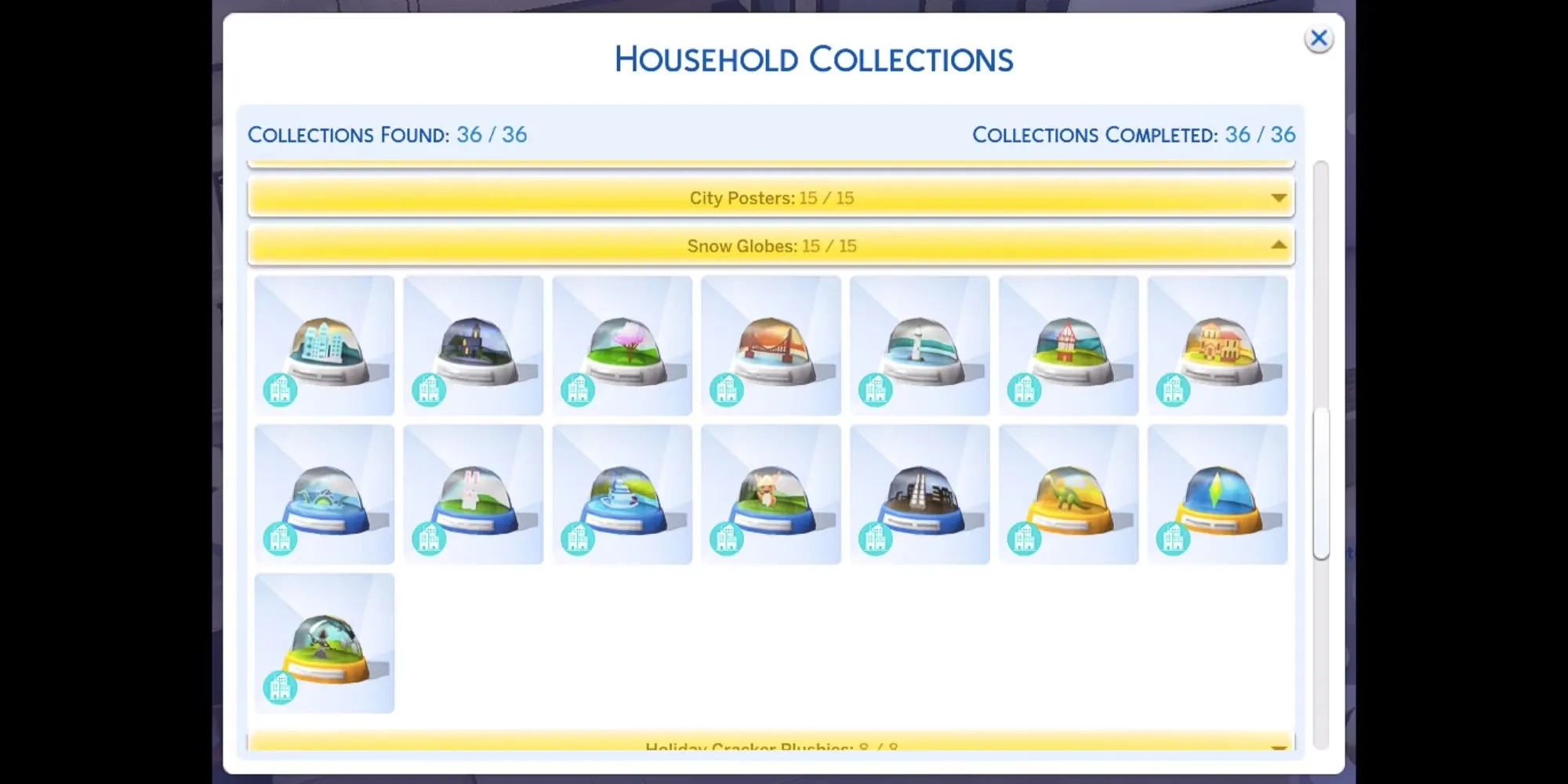Select the dark skyscraper tower snow globe
Image resolution: width=1568 pixels, height=784 pixels.
pyautogui.click(x=920, y=494)
